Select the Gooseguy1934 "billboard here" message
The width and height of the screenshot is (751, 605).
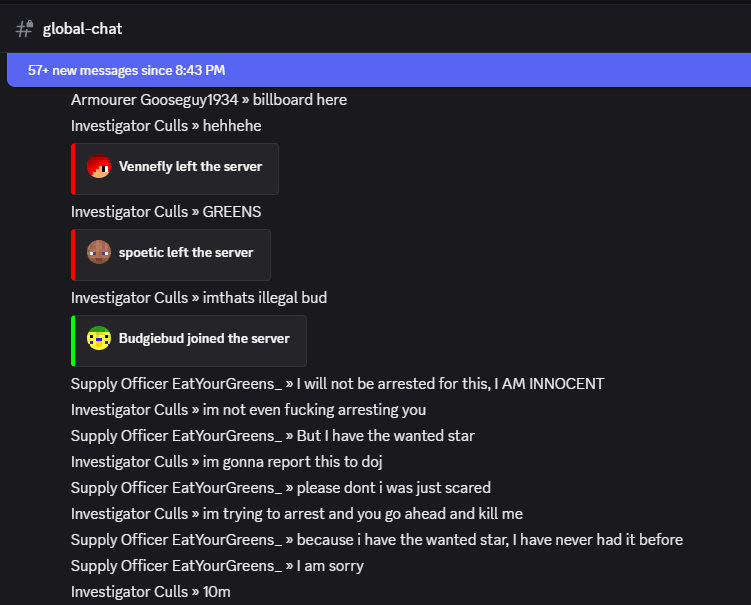(x=209, y=100)
